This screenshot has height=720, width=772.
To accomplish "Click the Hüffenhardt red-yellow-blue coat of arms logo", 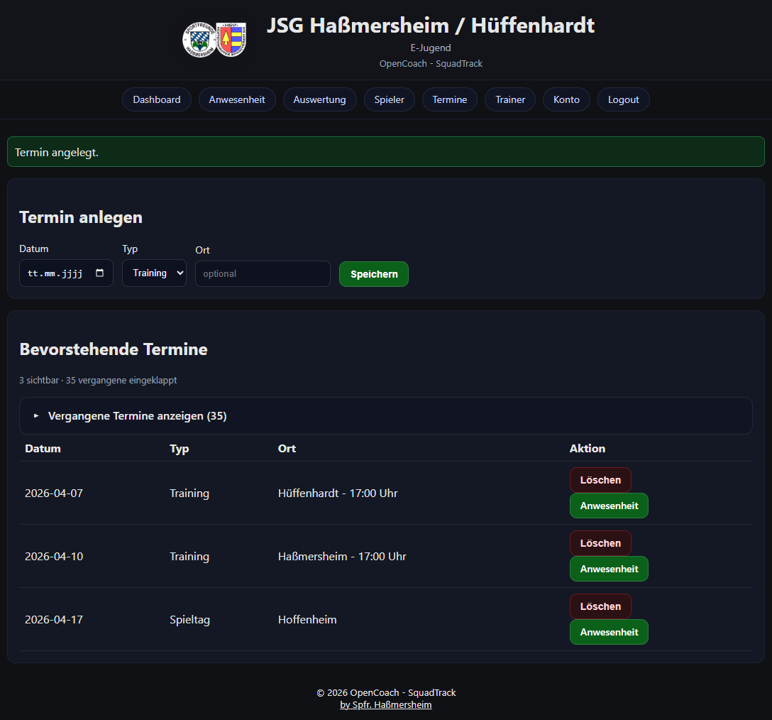I will (231, 39).
